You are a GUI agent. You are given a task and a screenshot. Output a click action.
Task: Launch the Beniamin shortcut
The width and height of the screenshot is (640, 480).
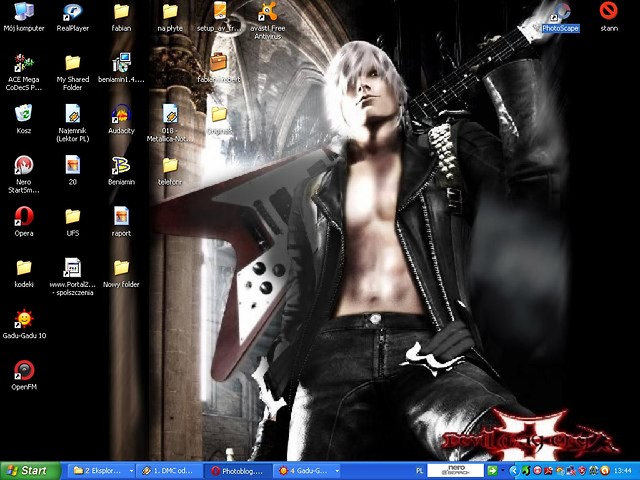[x=121, y=171]
